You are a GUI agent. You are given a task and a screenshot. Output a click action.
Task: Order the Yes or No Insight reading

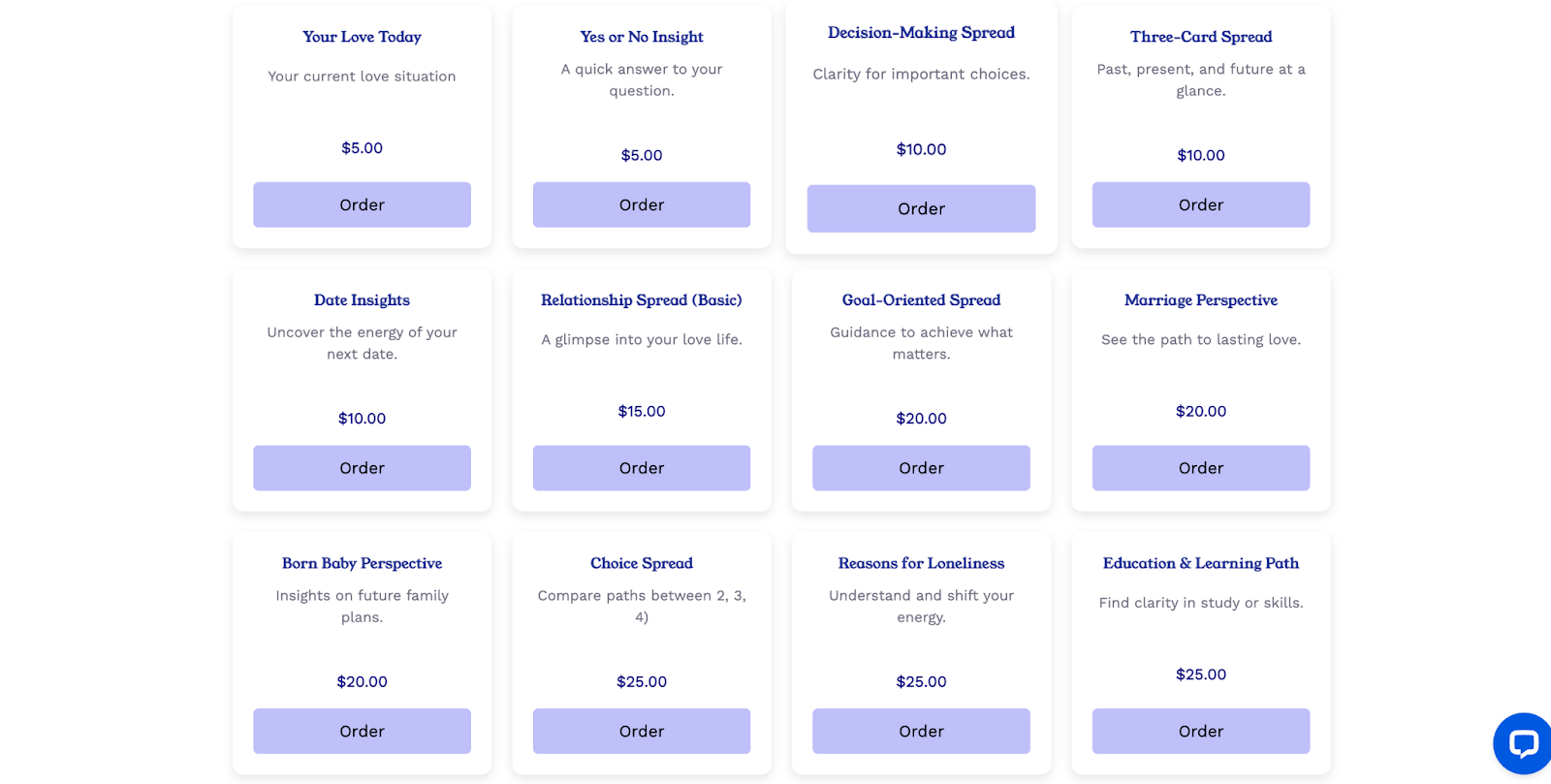pos(641,204)
